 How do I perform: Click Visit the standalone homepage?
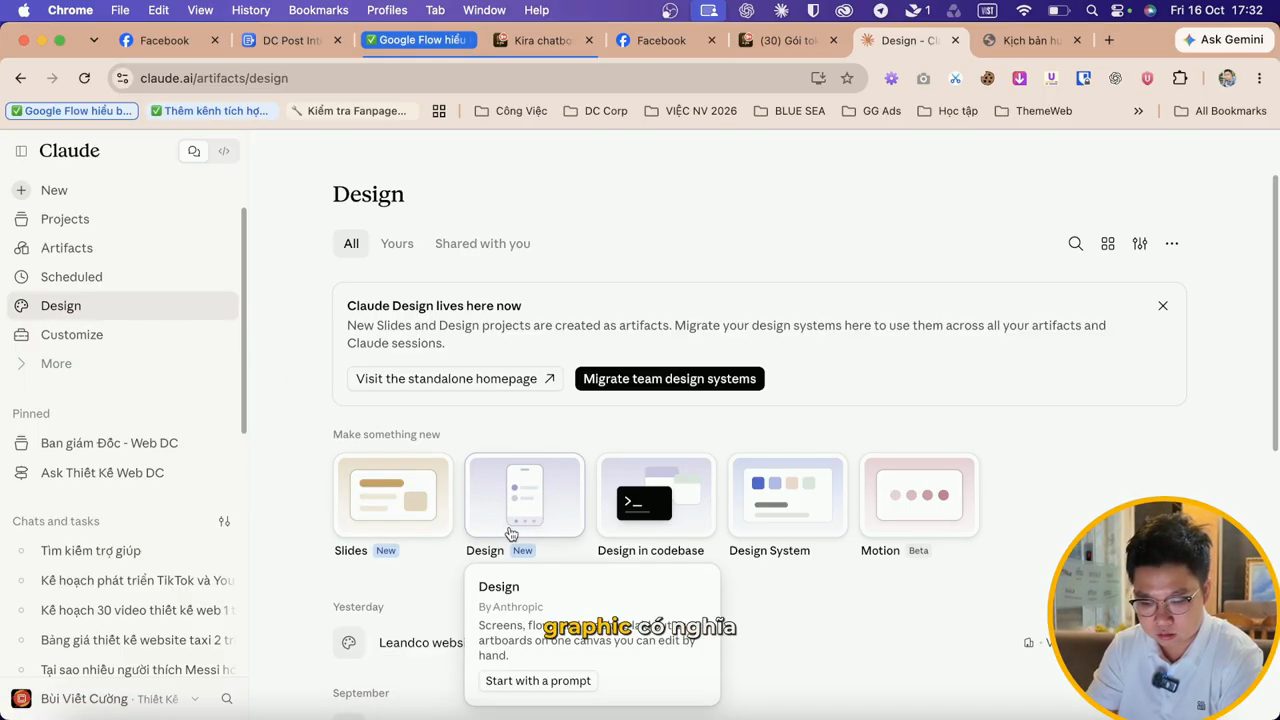point(455,379)
